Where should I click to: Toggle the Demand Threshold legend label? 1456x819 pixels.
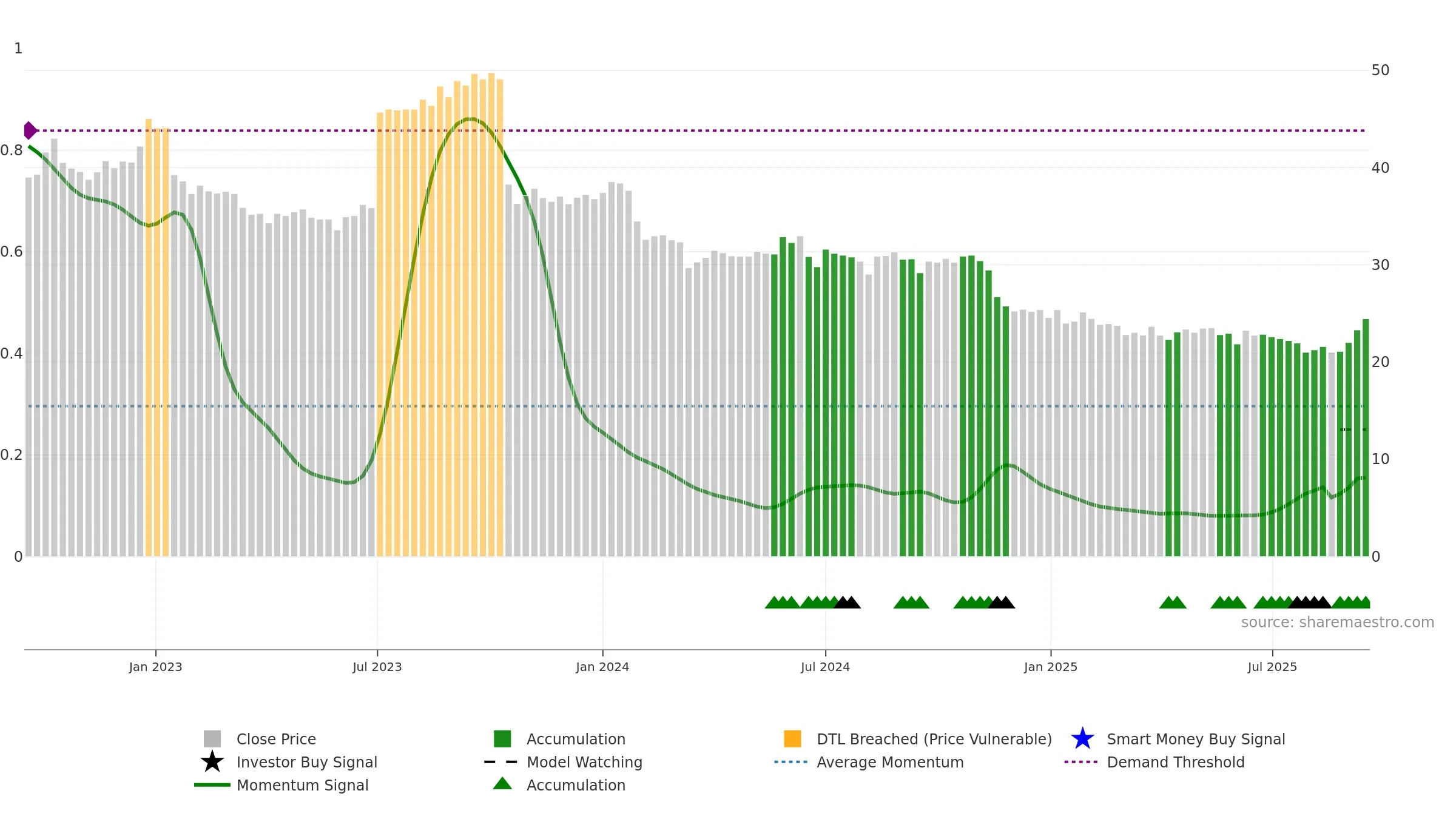[x=1176, y=762]
